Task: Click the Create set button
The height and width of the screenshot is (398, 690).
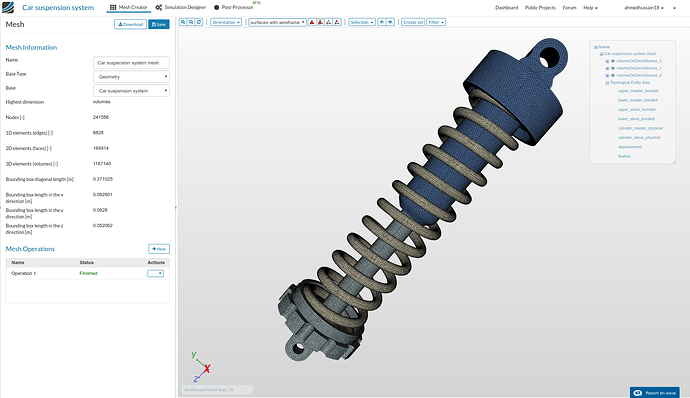Action: point(413,22)
